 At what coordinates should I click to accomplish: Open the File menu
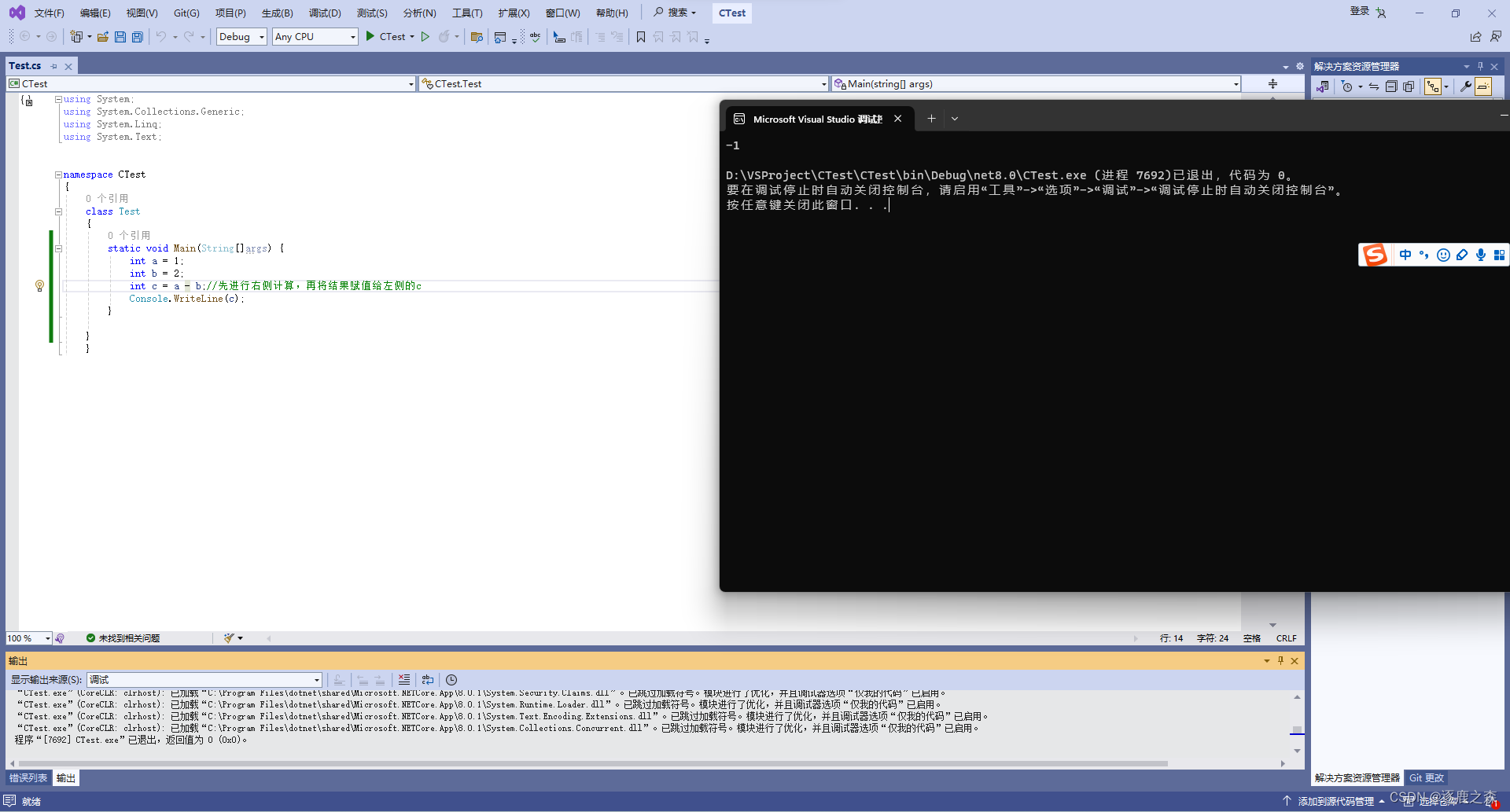point(49,13)
